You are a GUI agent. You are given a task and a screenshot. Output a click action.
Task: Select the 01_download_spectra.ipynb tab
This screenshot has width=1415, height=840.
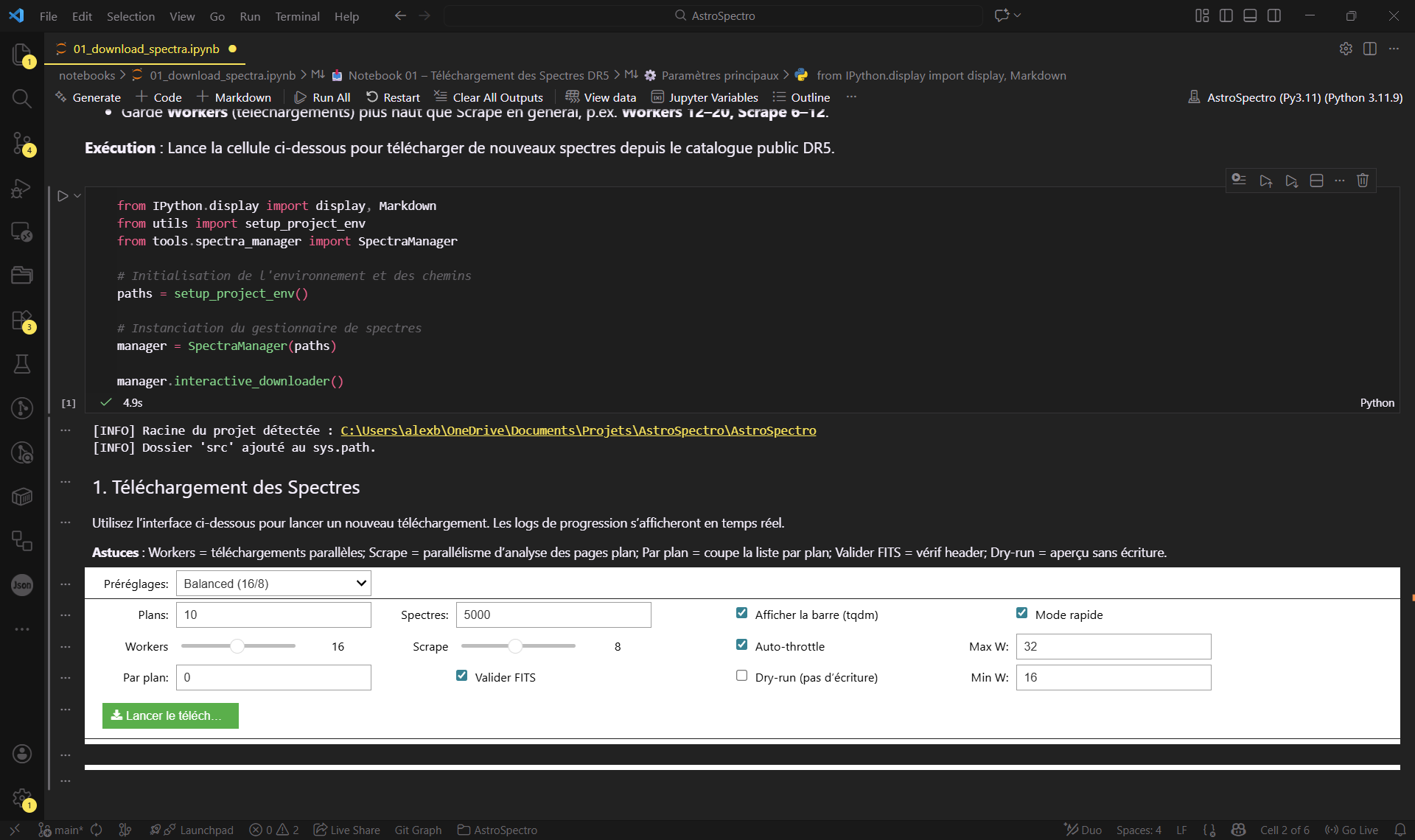(x=146, y=49)
